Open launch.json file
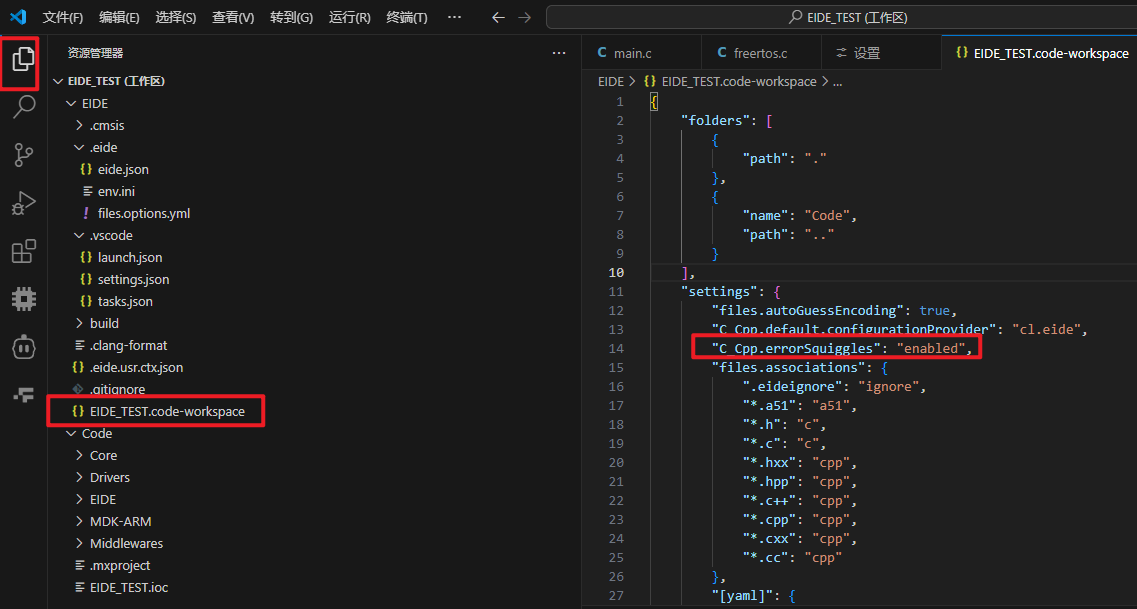This screenshot has height=609, width=1137. pos(130,257)
